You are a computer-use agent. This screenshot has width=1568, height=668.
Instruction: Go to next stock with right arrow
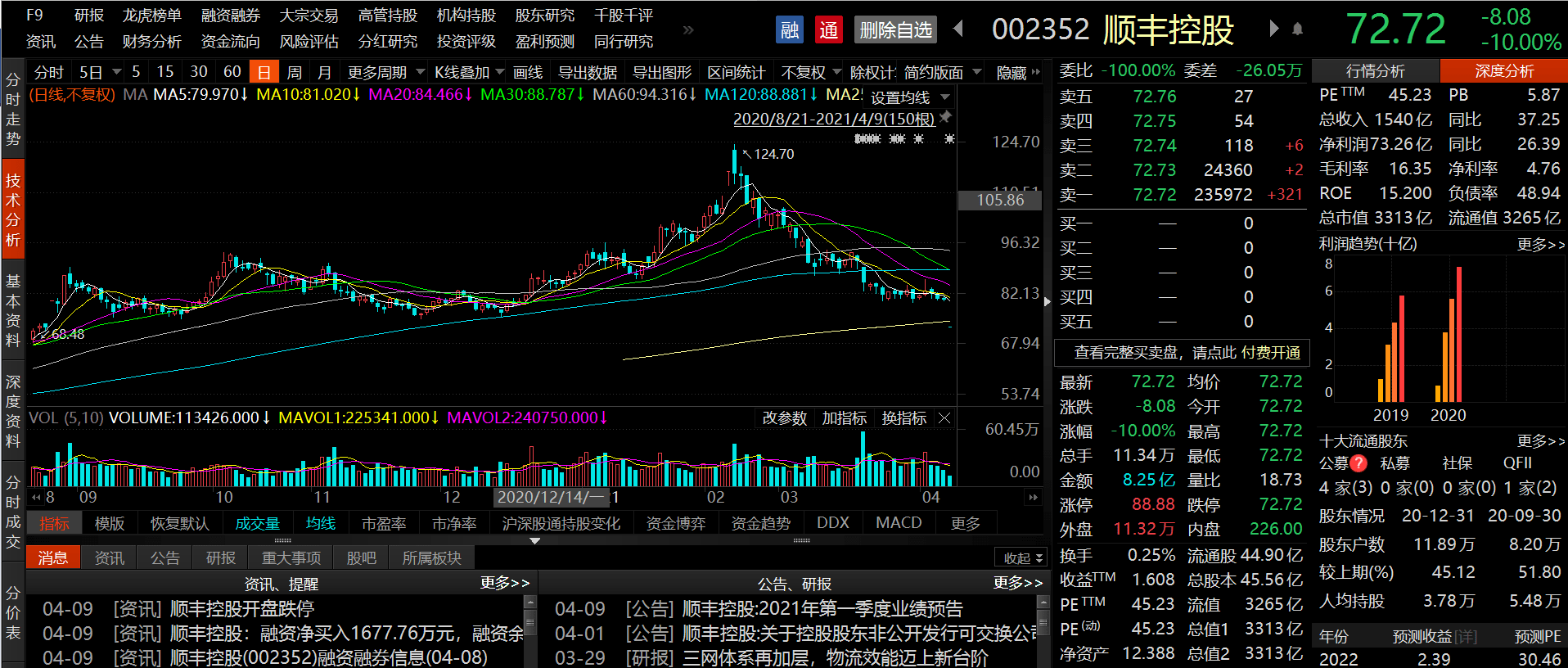pyautogui.click(x=1273, y=29)
